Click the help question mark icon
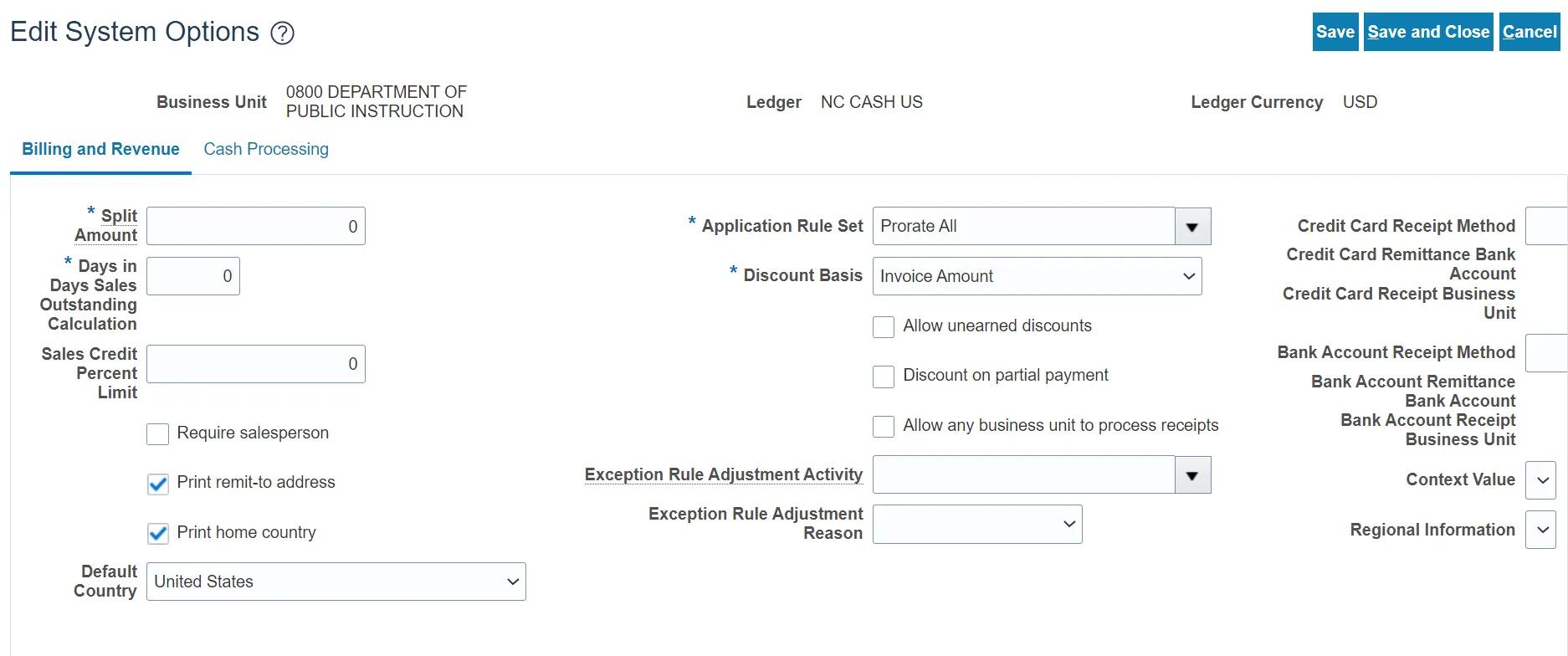1568x656 pixels. [x=283, y=33]
